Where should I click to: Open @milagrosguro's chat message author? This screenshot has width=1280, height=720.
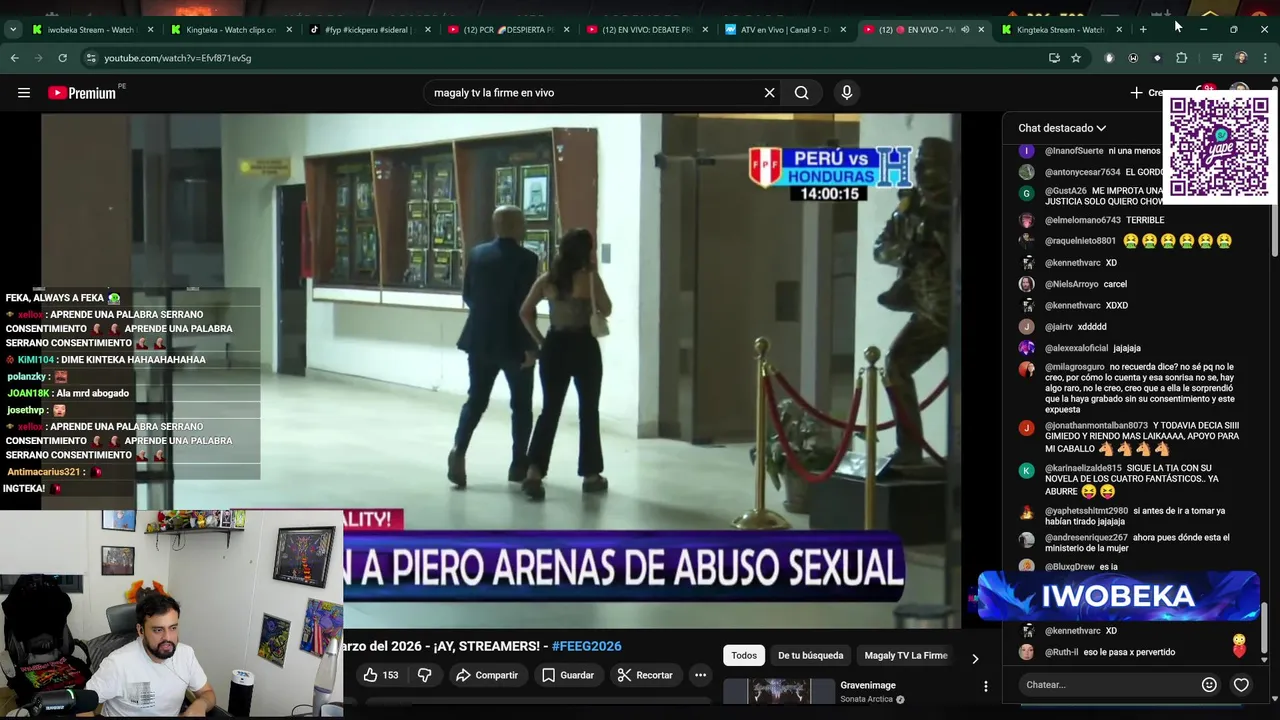[x=1075, y=367]
